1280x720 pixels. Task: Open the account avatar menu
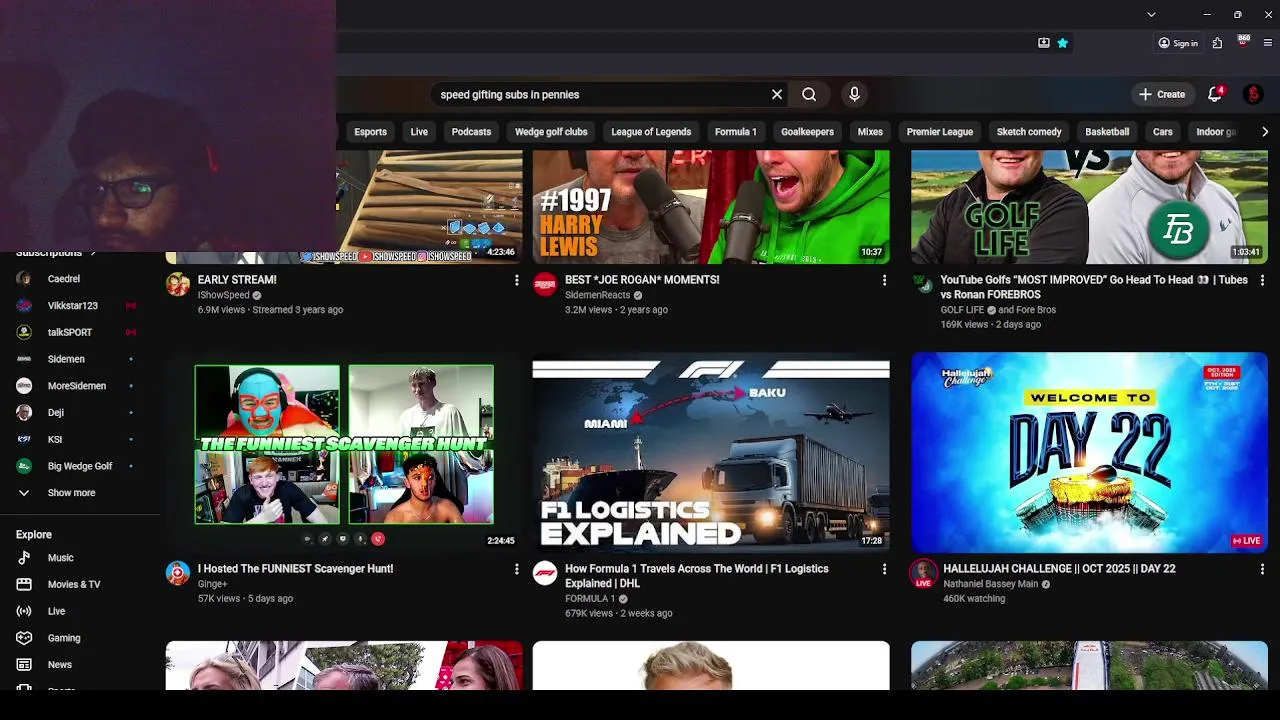[x=1253, y=94]
